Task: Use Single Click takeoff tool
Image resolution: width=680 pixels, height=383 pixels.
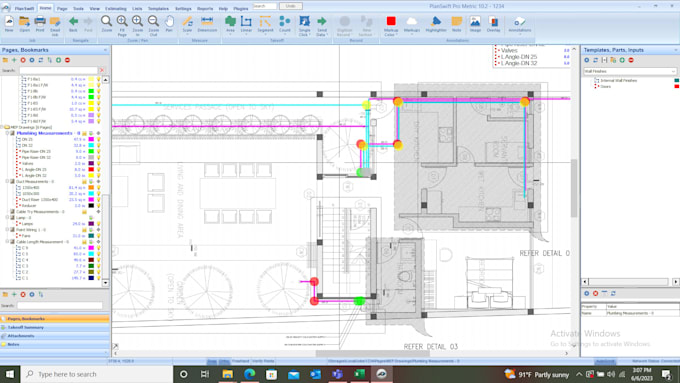Action: pos(304,25)
